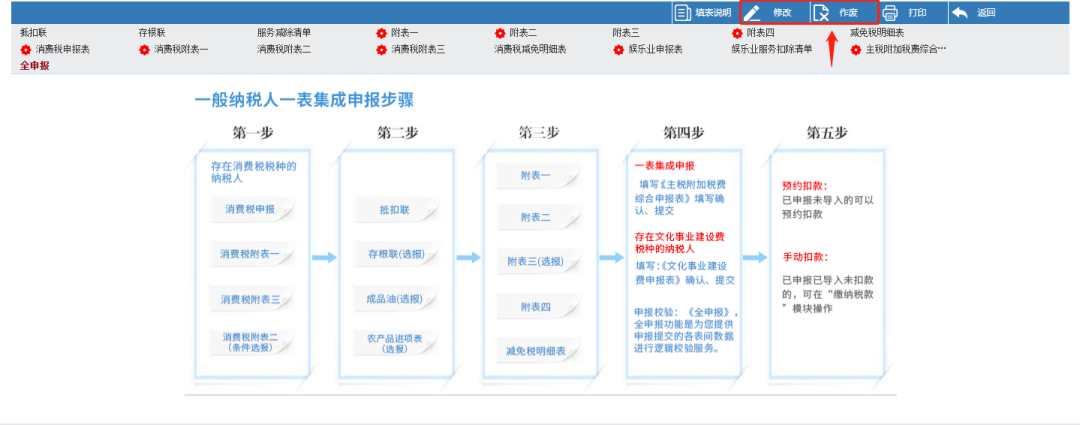Screen dimensions: 1080x425
Task: Click the red 一表集成申报 text
Action: click(665, 166)
